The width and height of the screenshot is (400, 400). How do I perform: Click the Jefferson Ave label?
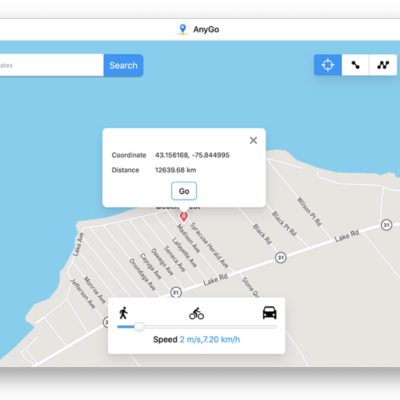pos(82,294)
